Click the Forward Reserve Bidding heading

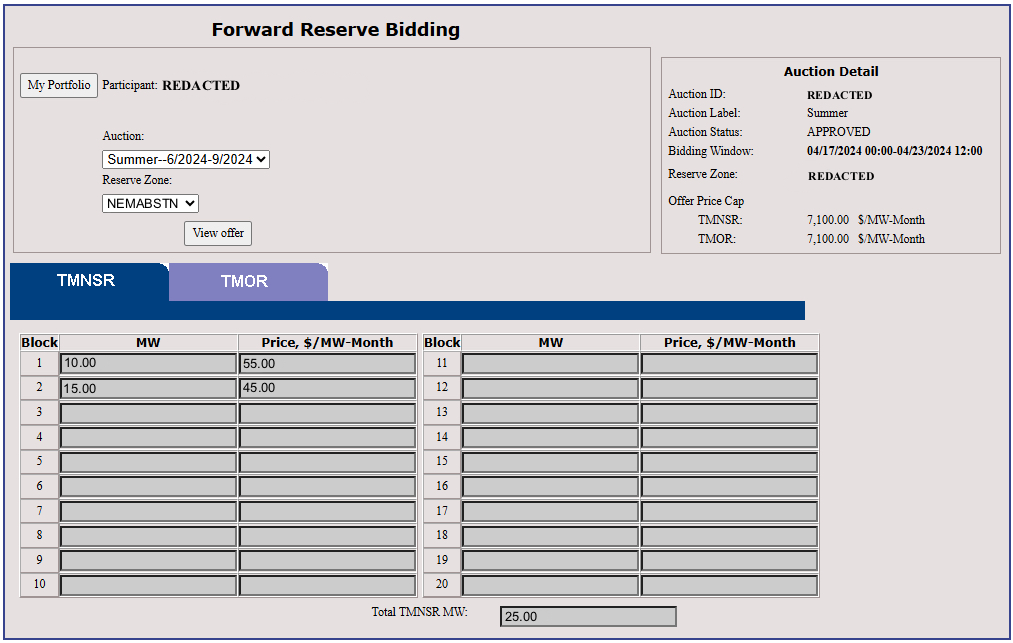pos(336,30)
